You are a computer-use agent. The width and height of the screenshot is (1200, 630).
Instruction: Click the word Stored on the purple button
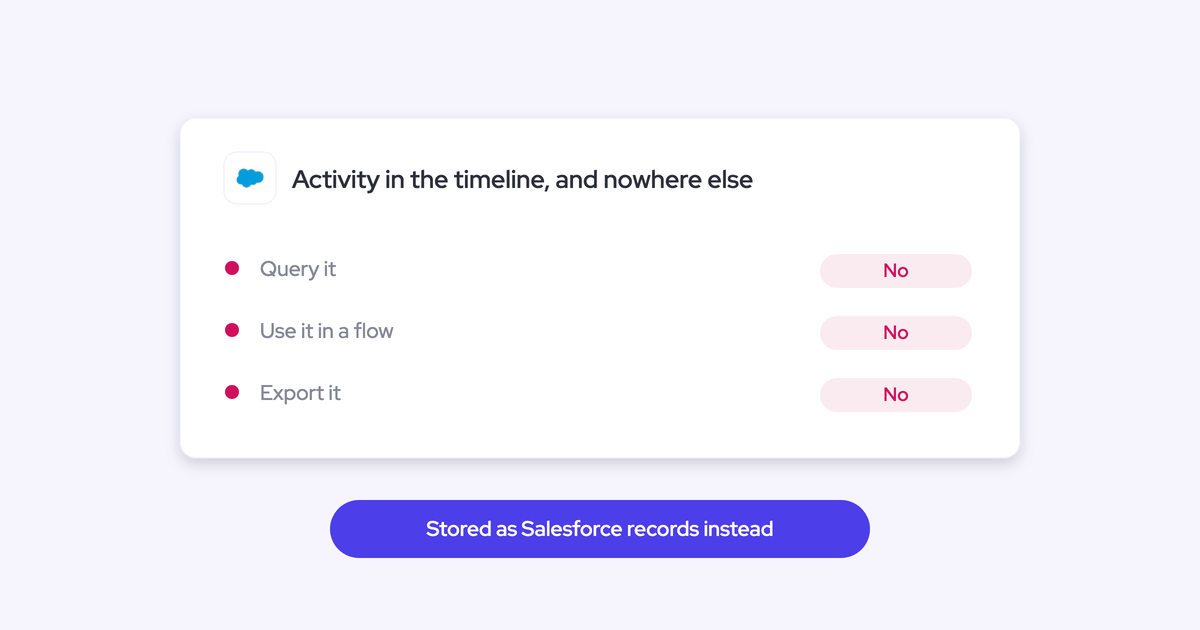coord(457,529)
